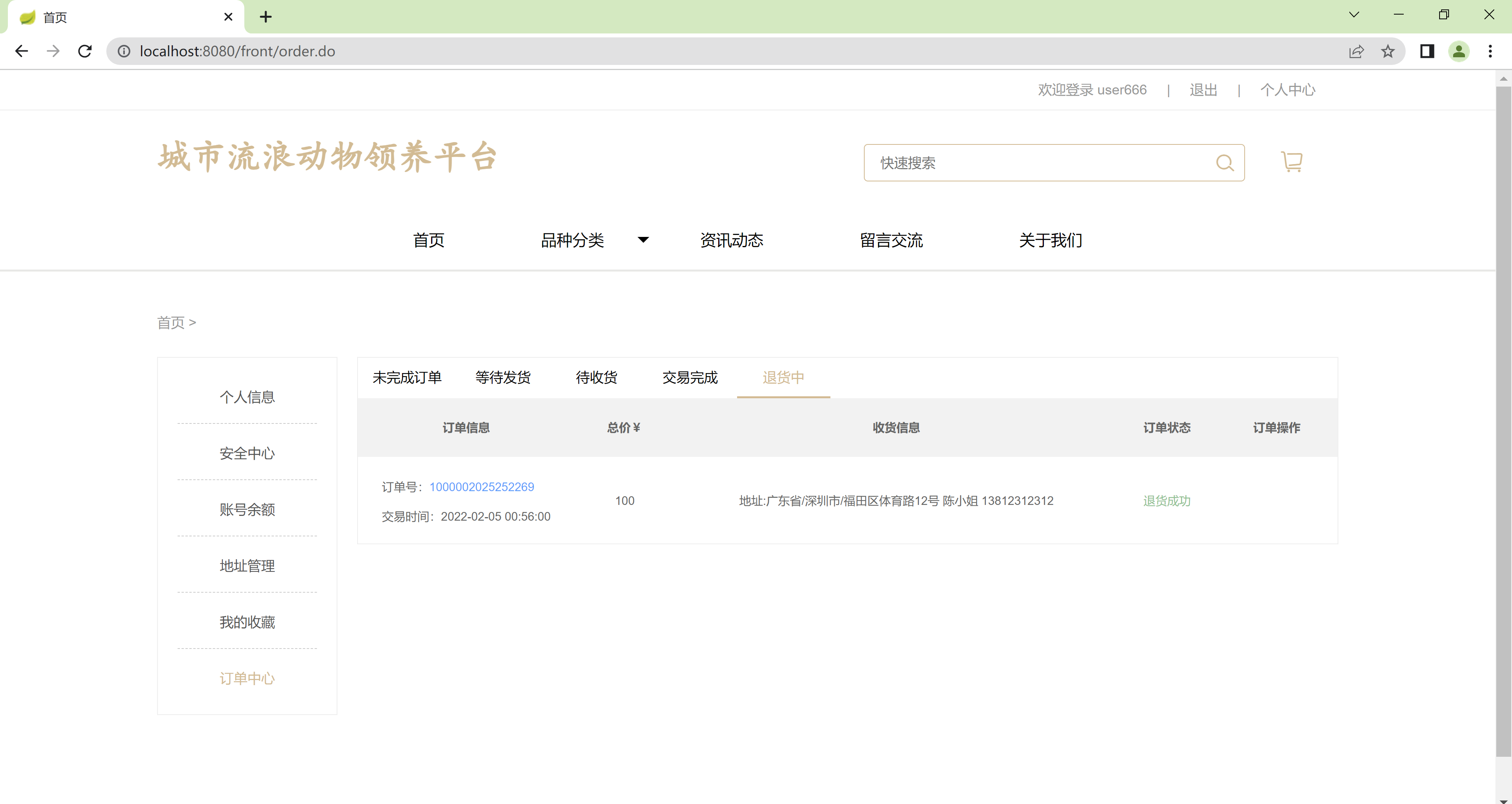
Task: View site information icon
Action: (124, 51)
